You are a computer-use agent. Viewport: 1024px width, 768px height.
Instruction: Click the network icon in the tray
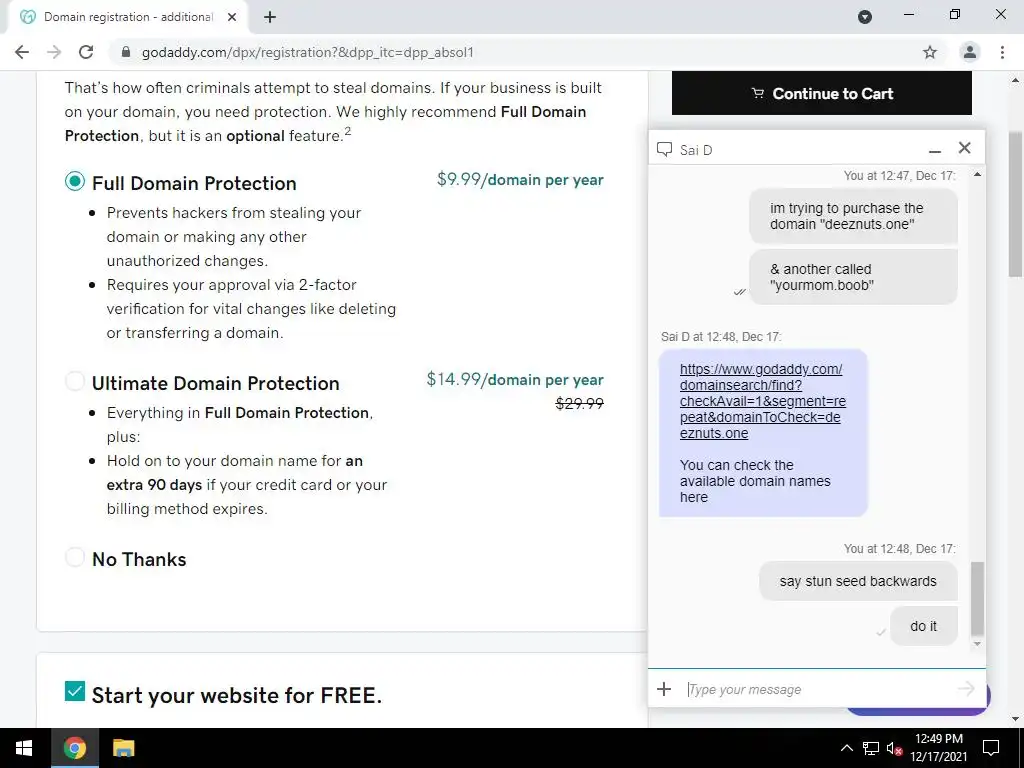pos(871,748)
